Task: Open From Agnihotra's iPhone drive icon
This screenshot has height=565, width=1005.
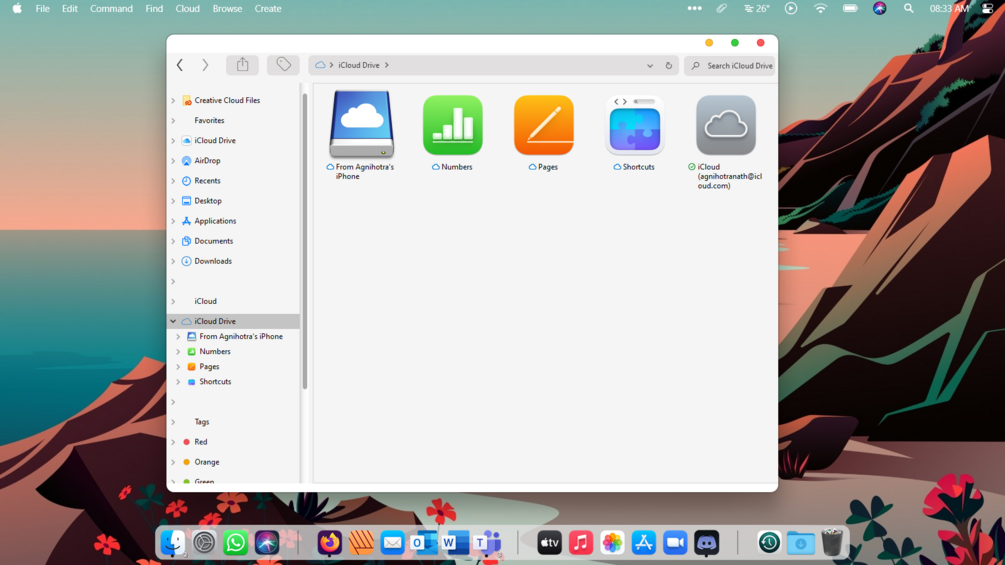Action: point(361,124)
